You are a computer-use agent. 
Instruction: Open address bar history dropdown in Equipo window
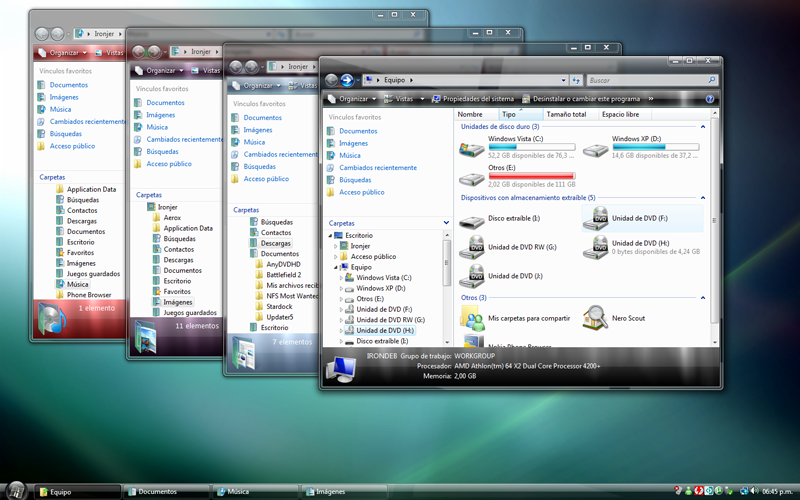[x=563, y=80]
